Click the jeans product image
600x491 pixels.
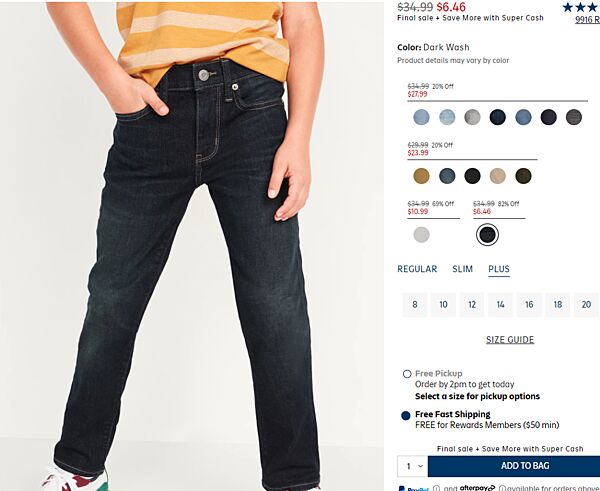coord(192,246)
